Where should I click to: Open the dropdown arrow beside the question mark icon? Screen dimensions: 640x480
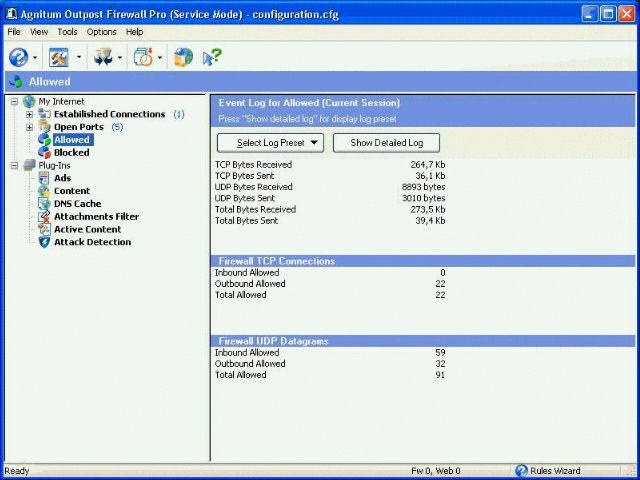[35, 58]
